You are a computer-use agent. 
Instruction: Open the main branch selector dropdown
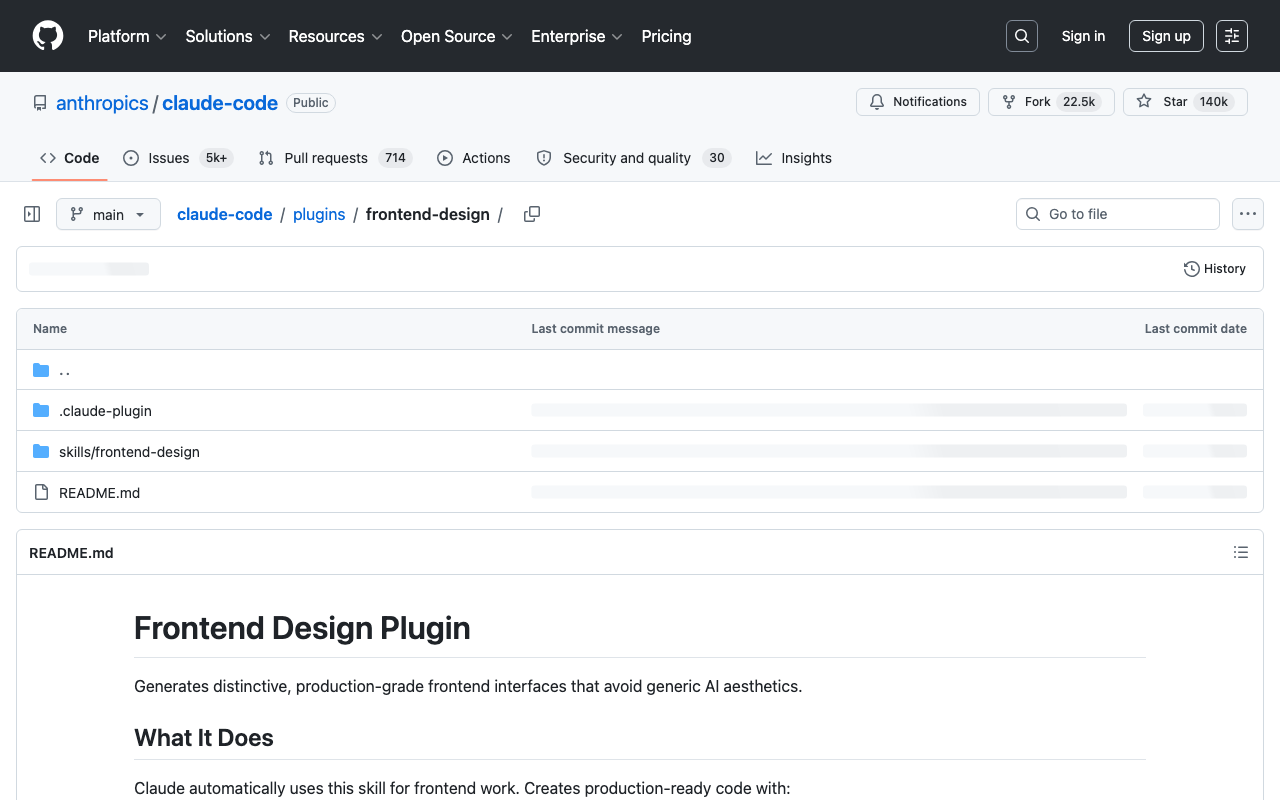[108, 214]
